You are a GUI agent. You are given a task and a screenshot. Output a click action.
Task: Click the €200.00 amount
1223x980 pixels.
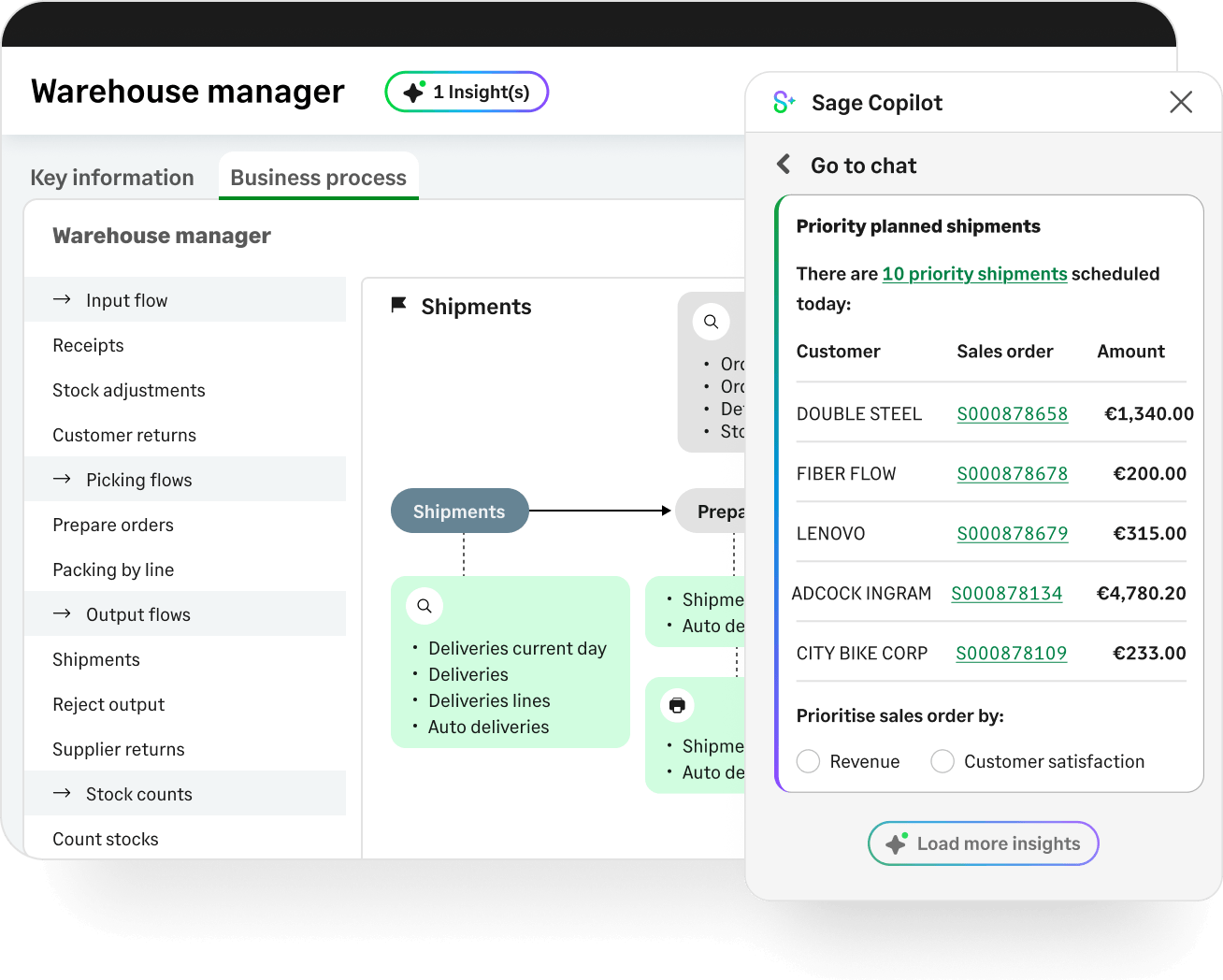(x=1149, y=474)
